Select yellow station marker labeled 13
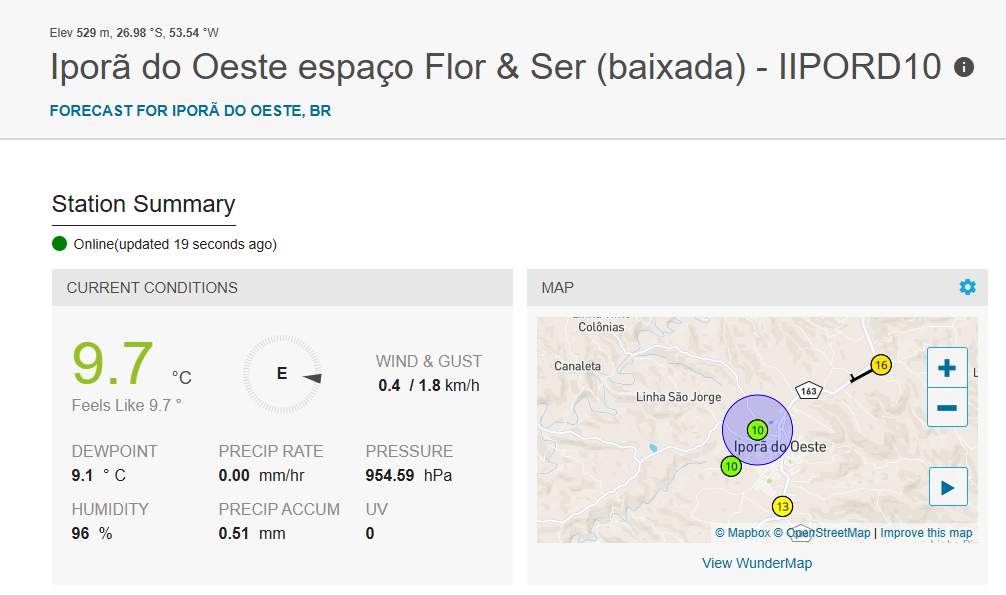This screenshot has height=595, width=1006. click(782, 507)
